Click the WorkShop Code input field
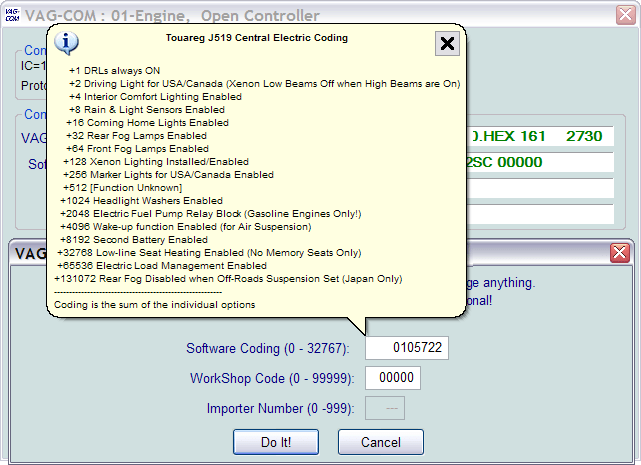 click(x=392, y=377)
